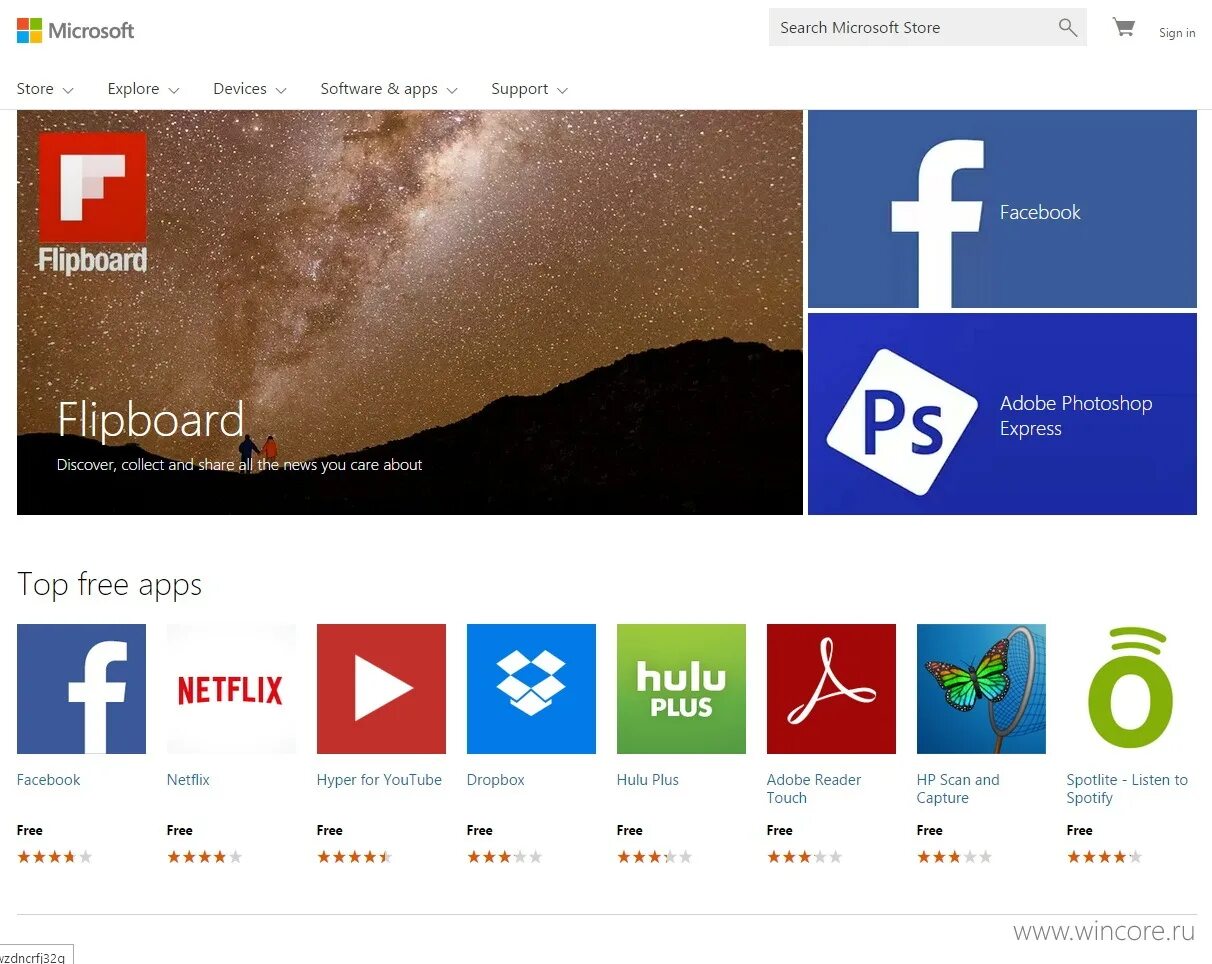The image size is (1212, 964).
Task: Open the Dropbox app name link
Action: [496, 780]
